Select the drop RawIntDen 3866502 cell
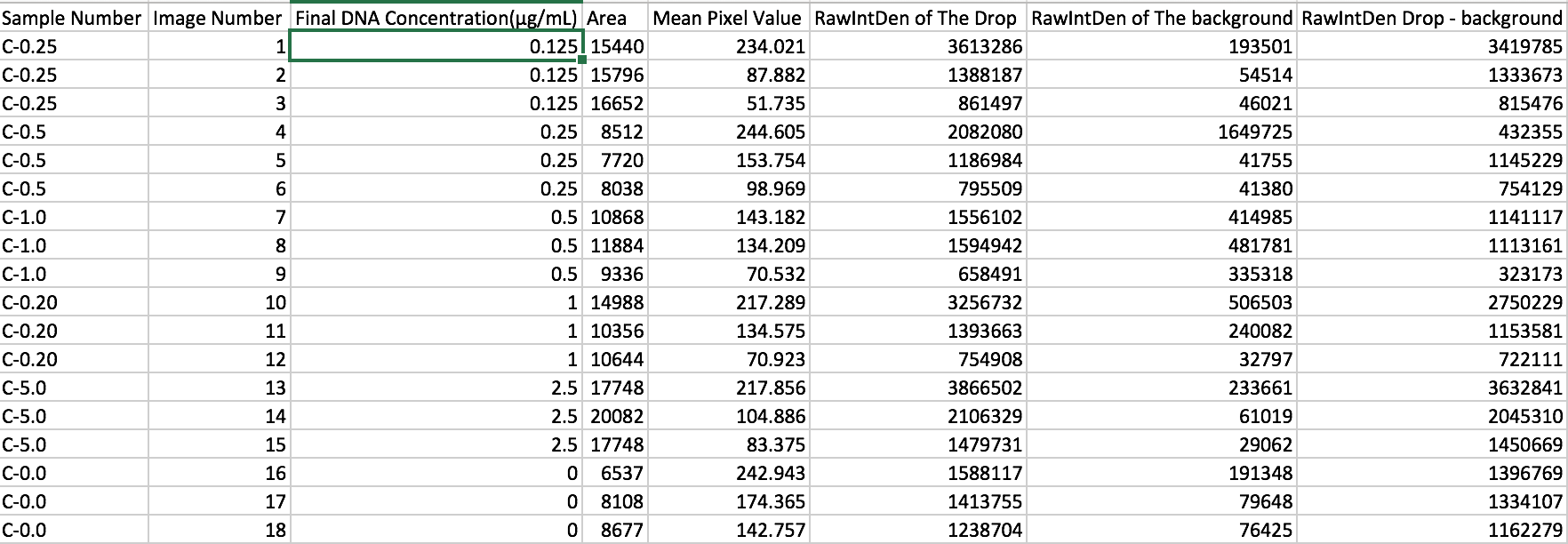Screen dimensions: 1568x544 tap(918, 388)
